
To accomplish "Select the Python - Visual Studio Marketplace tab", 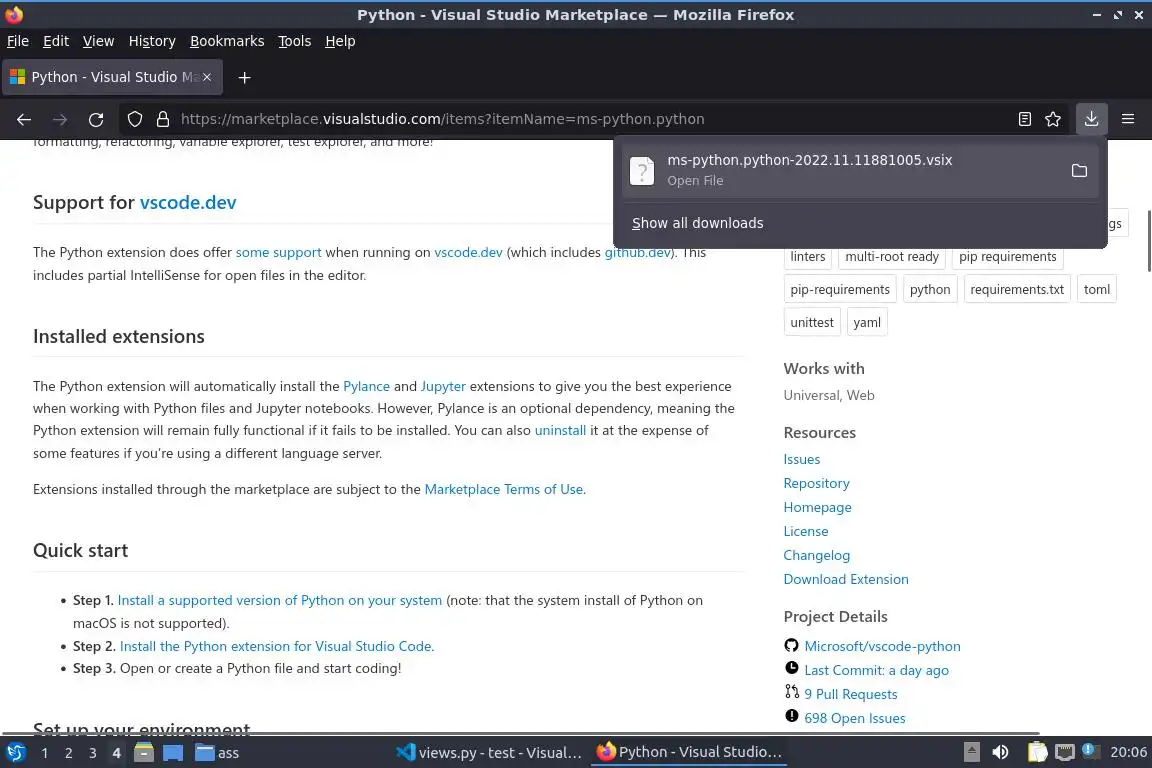I will click(x=112, y=77).
